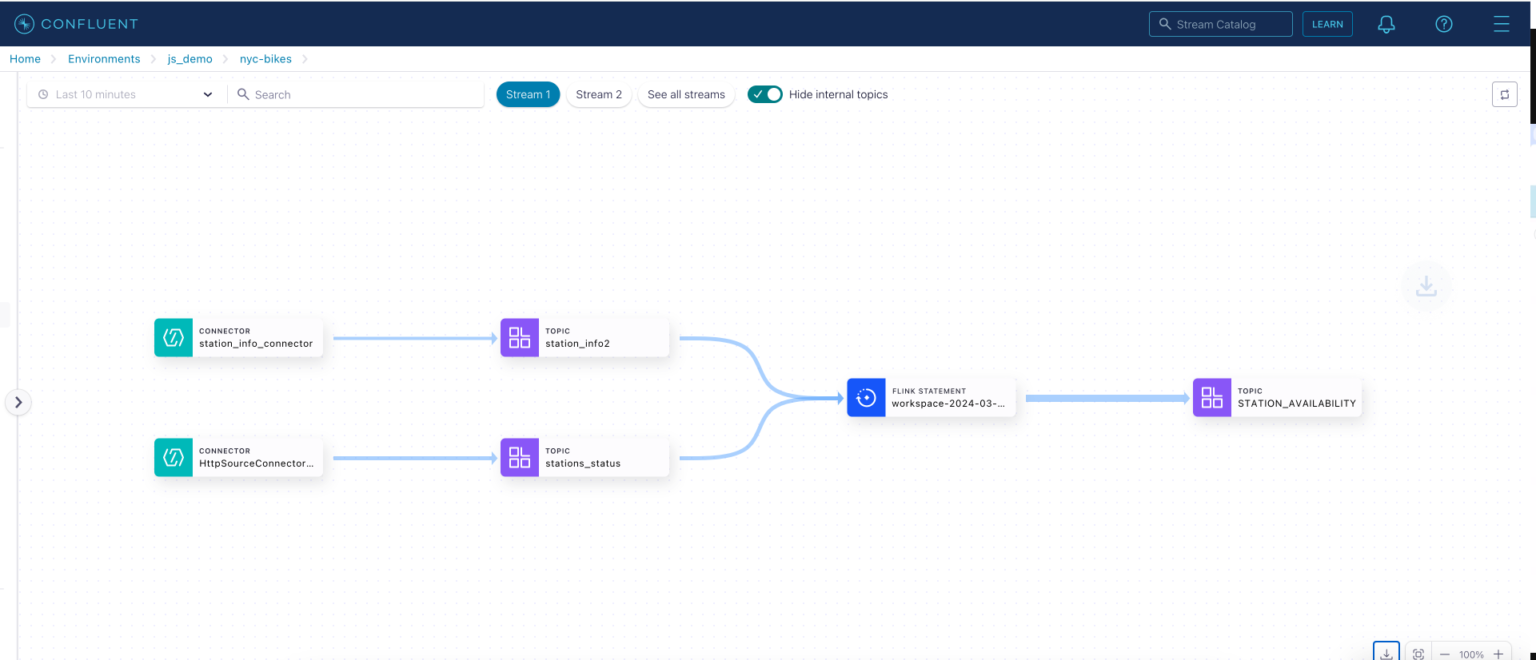Select STATION_AVAILABILITY topic label

(x=1297, y=404)
